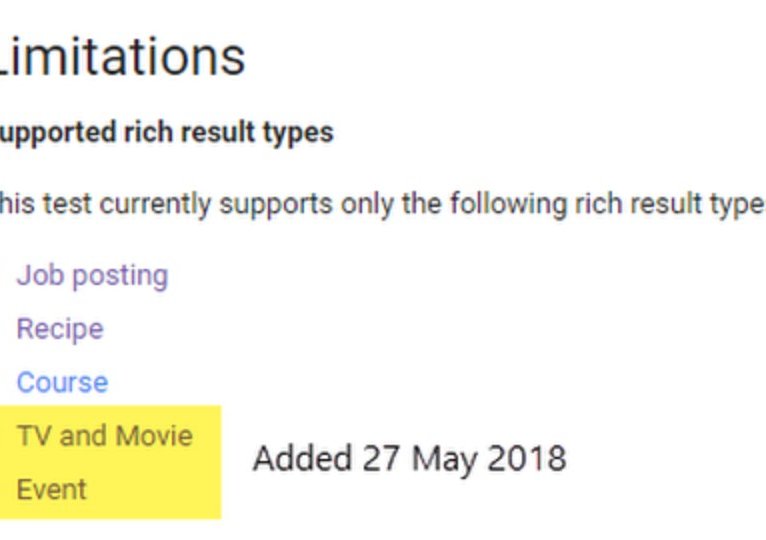Follow the Course link
The width and height of the screenshot is (766, 540).
pos(62,382)
